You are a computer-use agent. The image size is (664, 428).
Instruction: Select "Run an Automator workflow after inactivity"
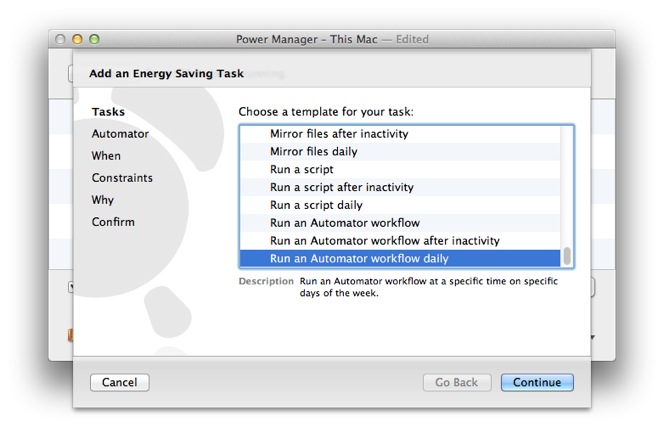(x=384, y=241)
